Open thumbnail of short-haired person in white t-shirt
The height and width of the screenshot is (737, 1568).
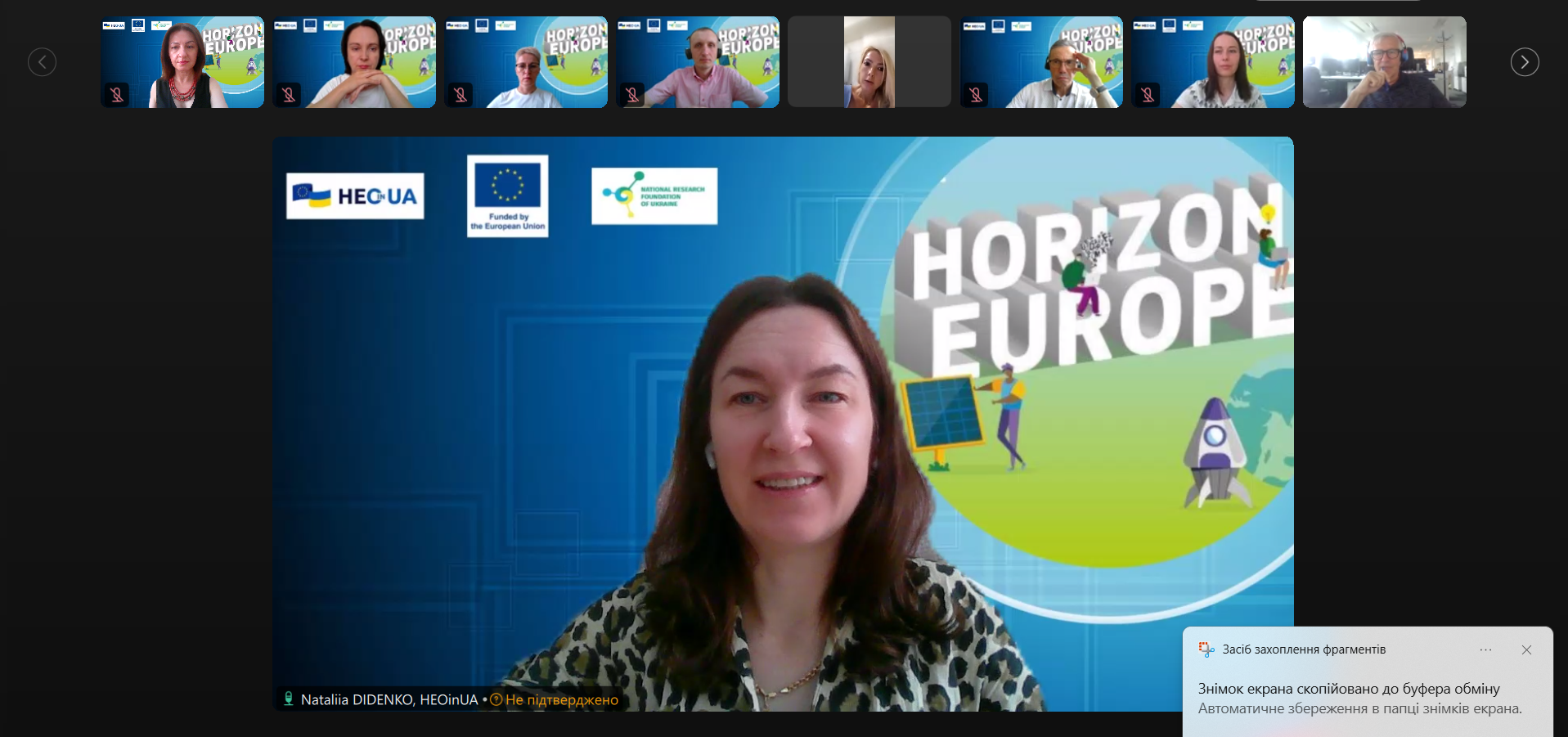point(526,62)
